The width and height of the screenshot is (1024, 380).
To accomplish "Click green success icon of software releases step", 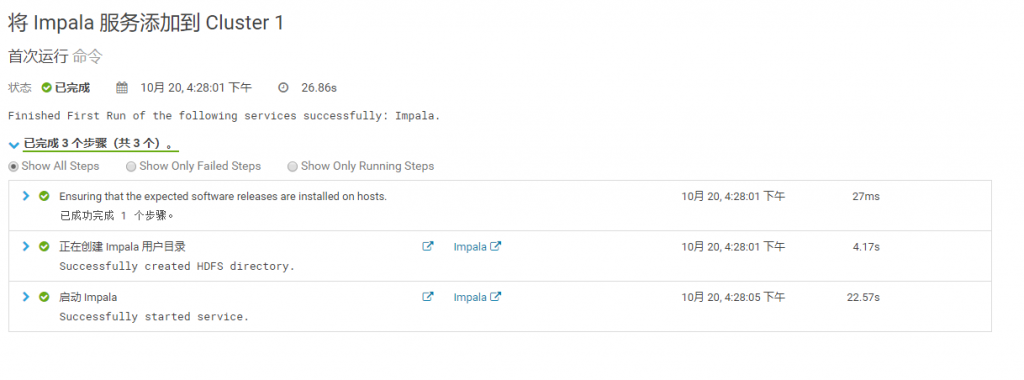I will click(44, 196).
